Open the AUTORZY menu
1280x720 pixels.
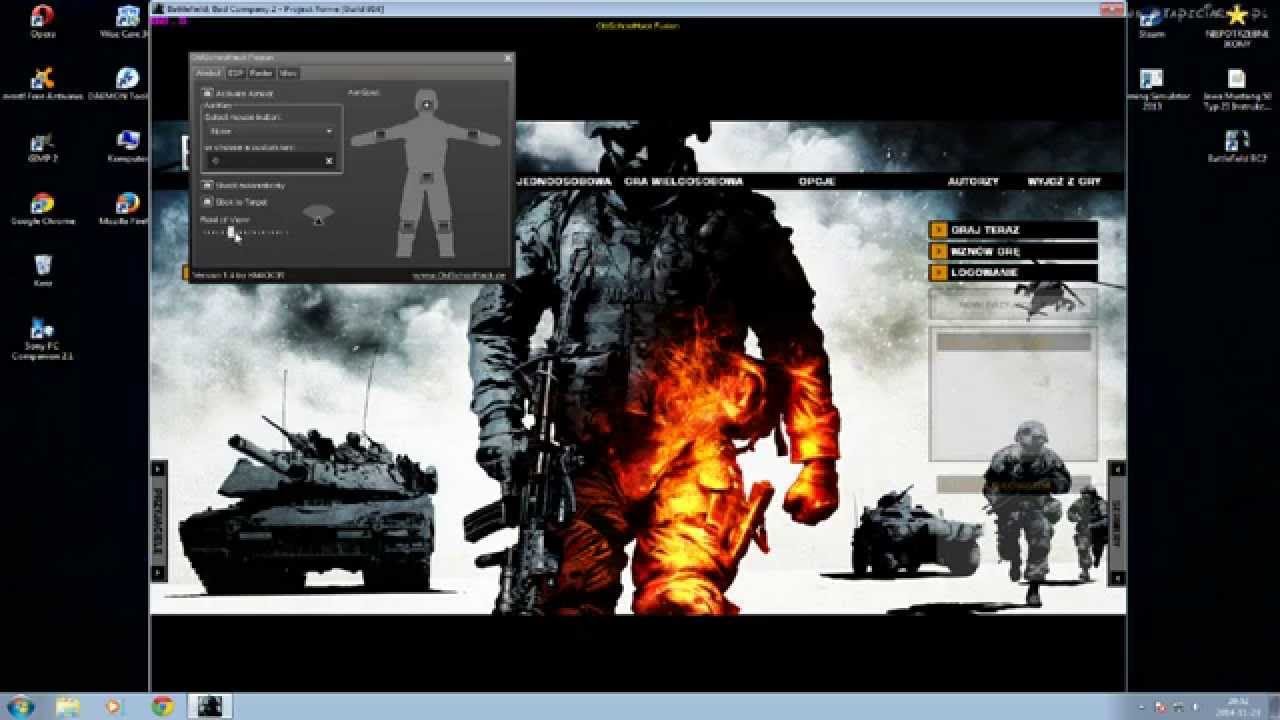973,182
